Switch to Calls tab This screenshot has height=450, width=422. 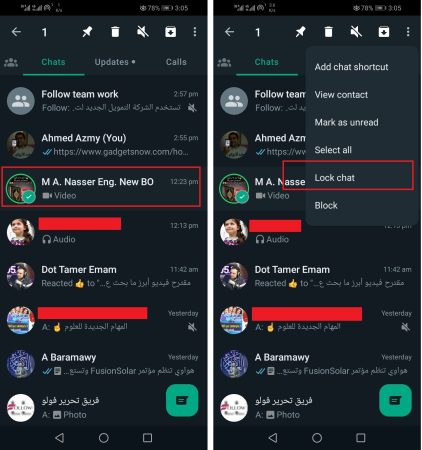point(176,62)
